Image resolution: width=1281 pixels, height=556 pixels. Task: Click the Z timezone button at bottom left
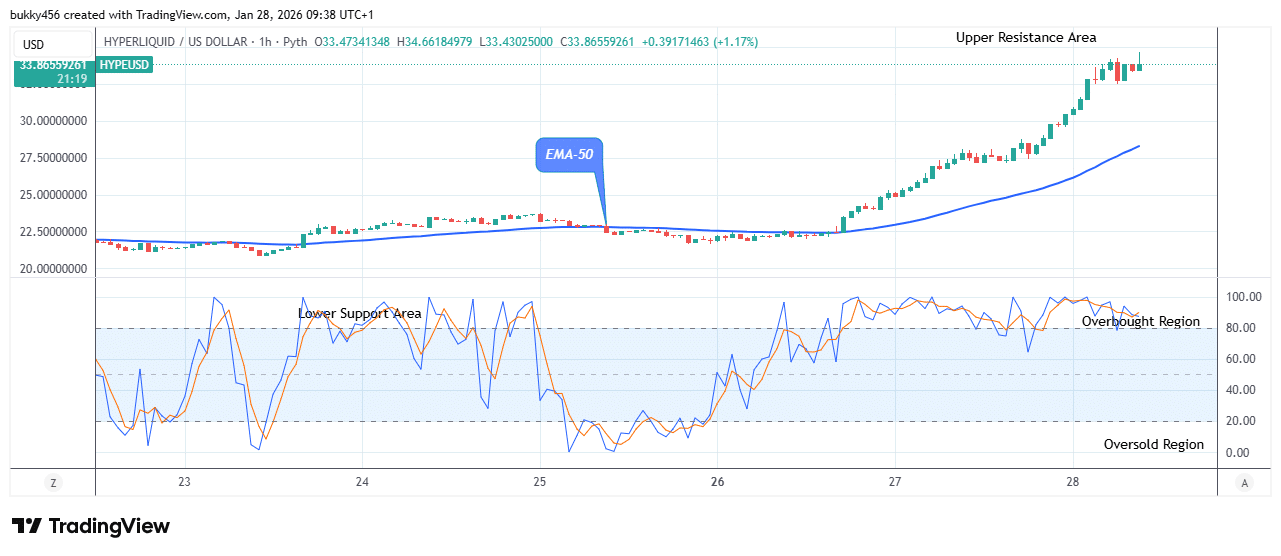click(x=53, y=483)
